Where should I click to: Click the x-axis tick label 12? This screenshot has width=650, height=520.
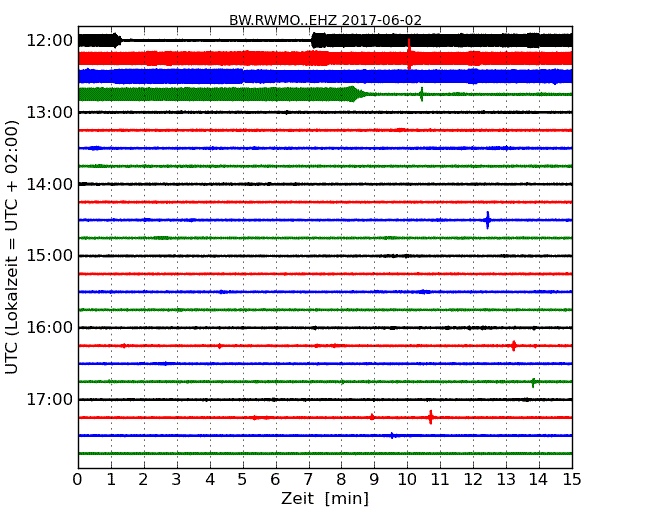point(473,480)
